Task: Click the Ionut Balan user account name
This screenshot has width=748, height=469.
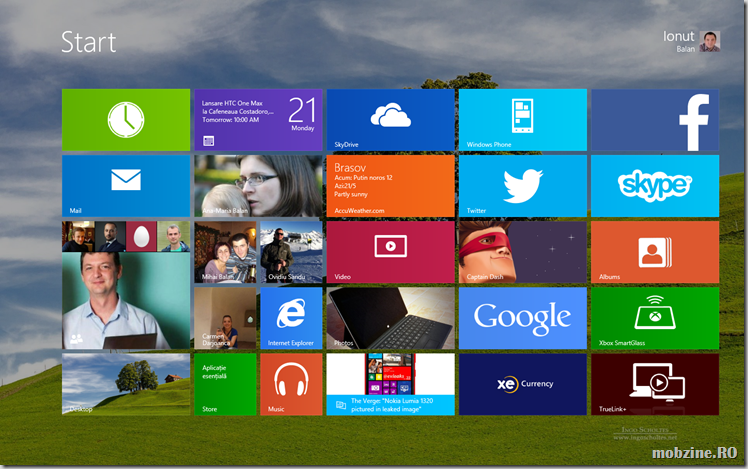Action: point(678,41)
